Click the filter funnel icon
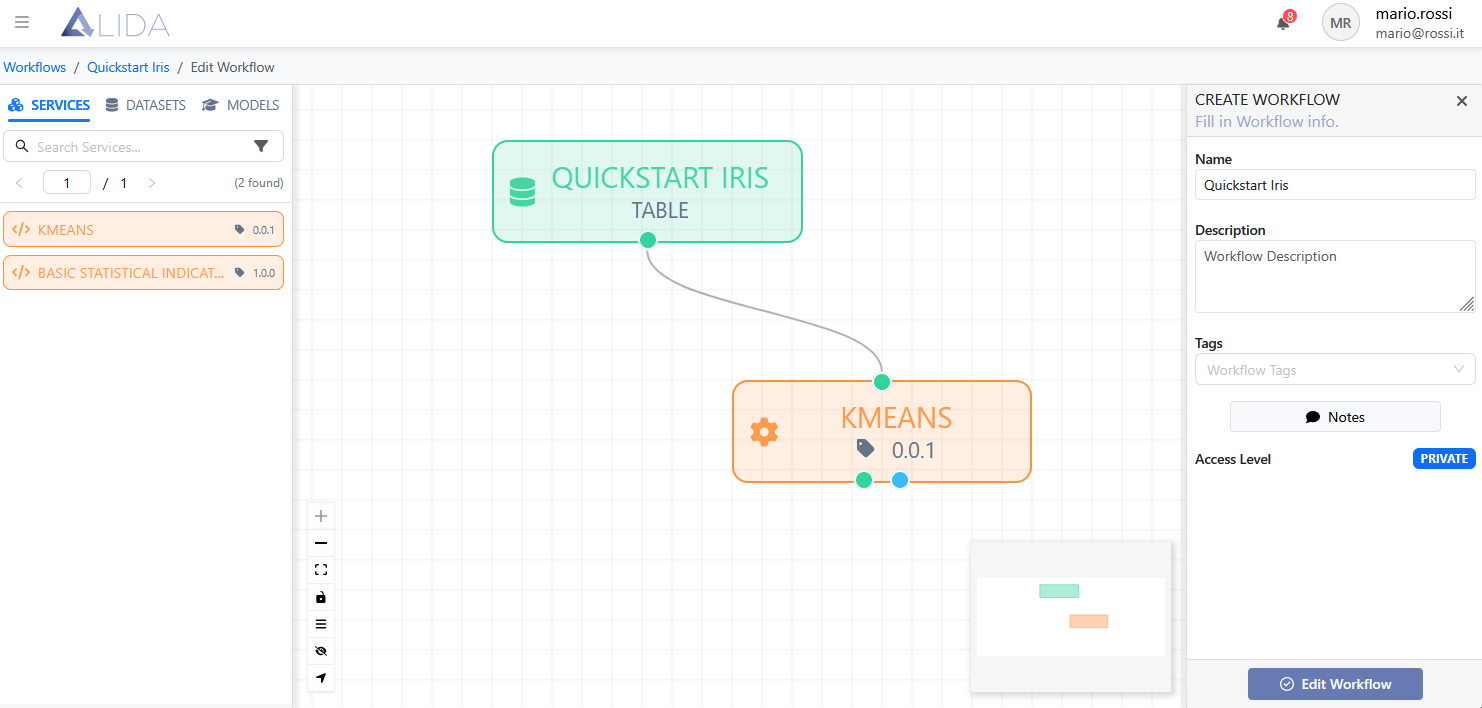Screen dimensions: 1482x708 261,147
